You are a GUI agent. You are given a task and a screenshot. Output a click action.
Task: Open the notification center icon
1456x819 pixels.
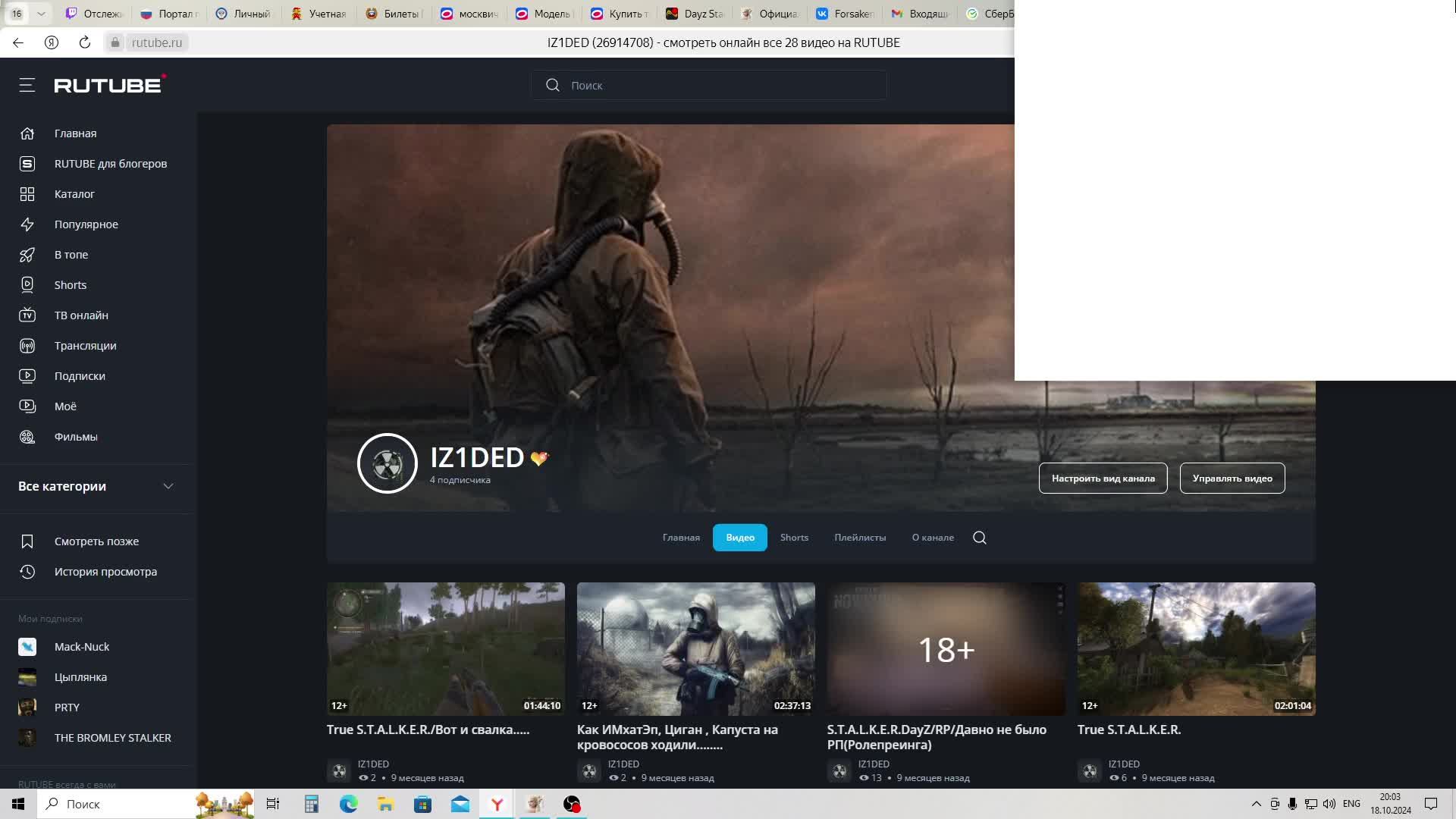pyautogui.click(x=1431, y=804)
